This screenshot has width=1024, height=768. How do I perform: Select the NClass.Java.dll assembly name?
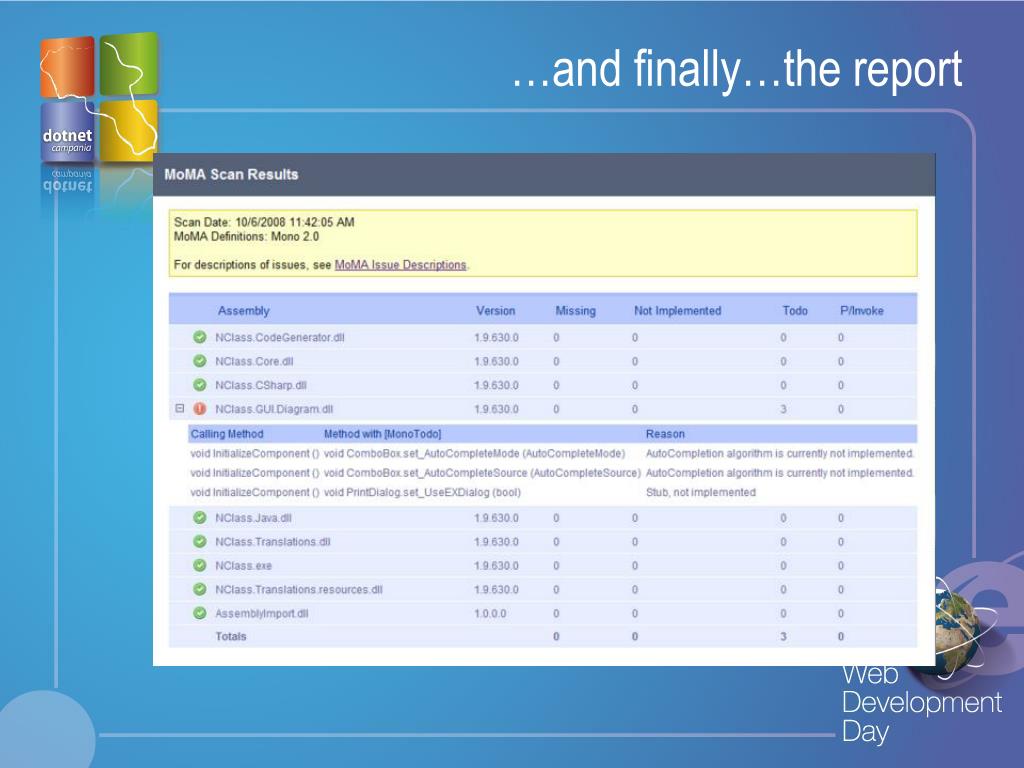coord(253,518)
